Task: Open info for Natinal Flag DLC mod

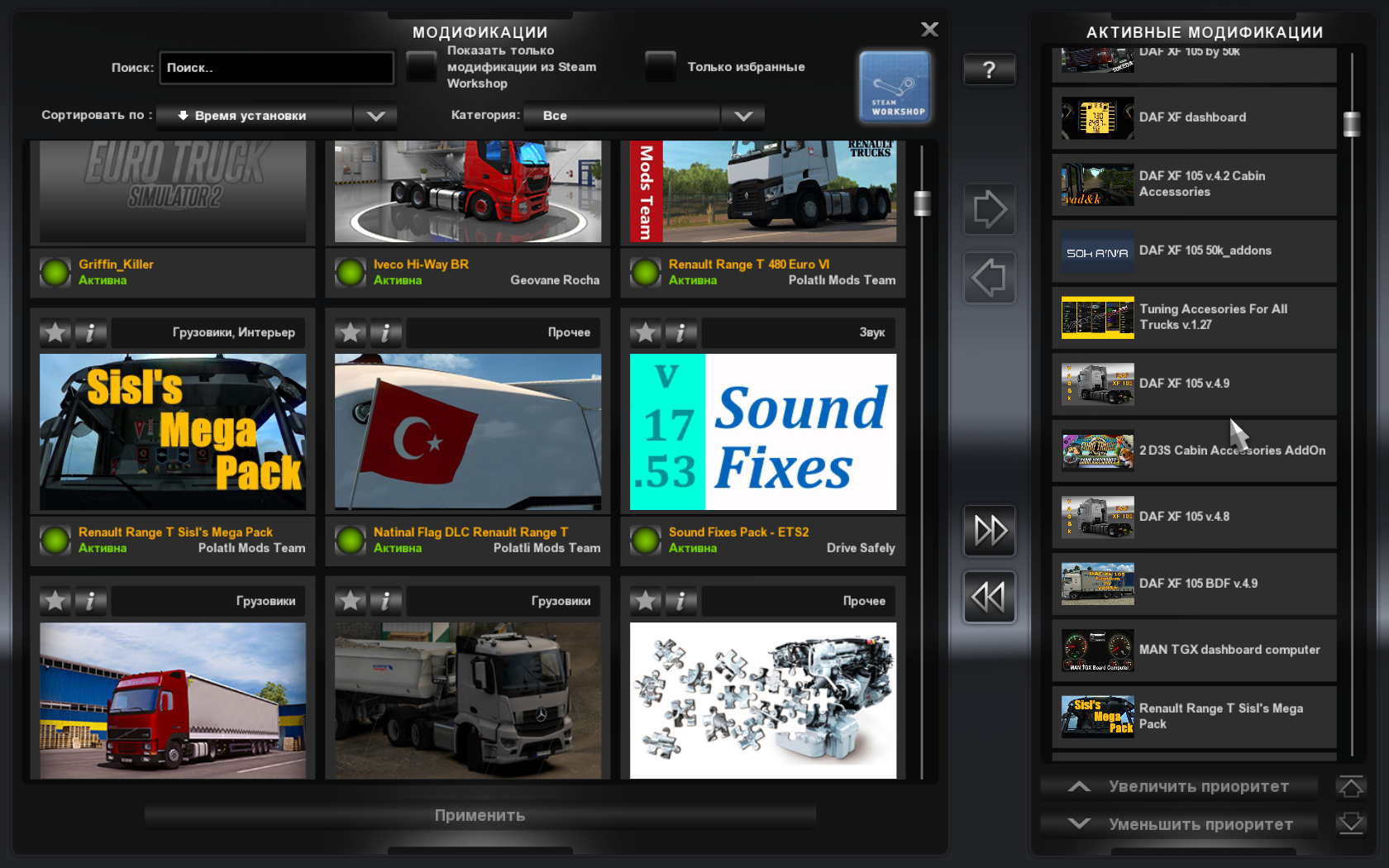Action: click(386, 332)
